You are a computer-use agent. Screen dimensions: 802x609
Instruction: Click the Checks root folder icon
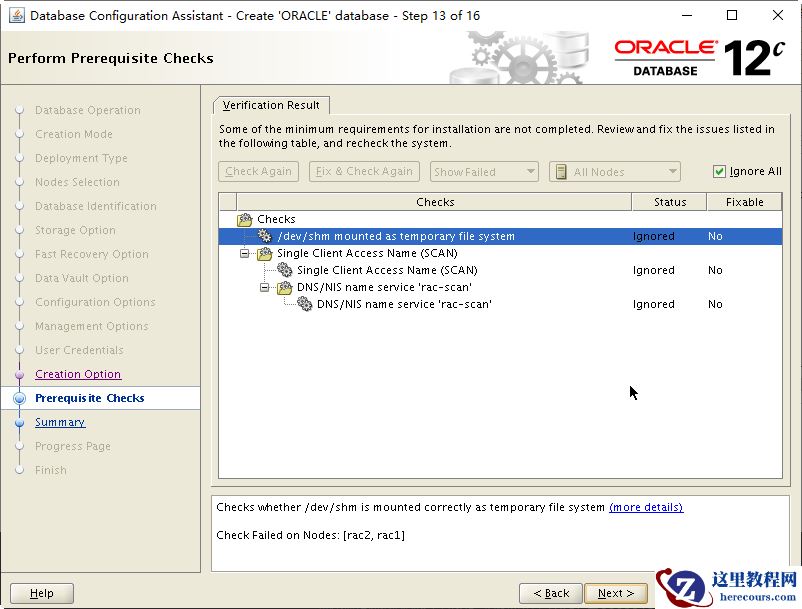click(244, 219)
